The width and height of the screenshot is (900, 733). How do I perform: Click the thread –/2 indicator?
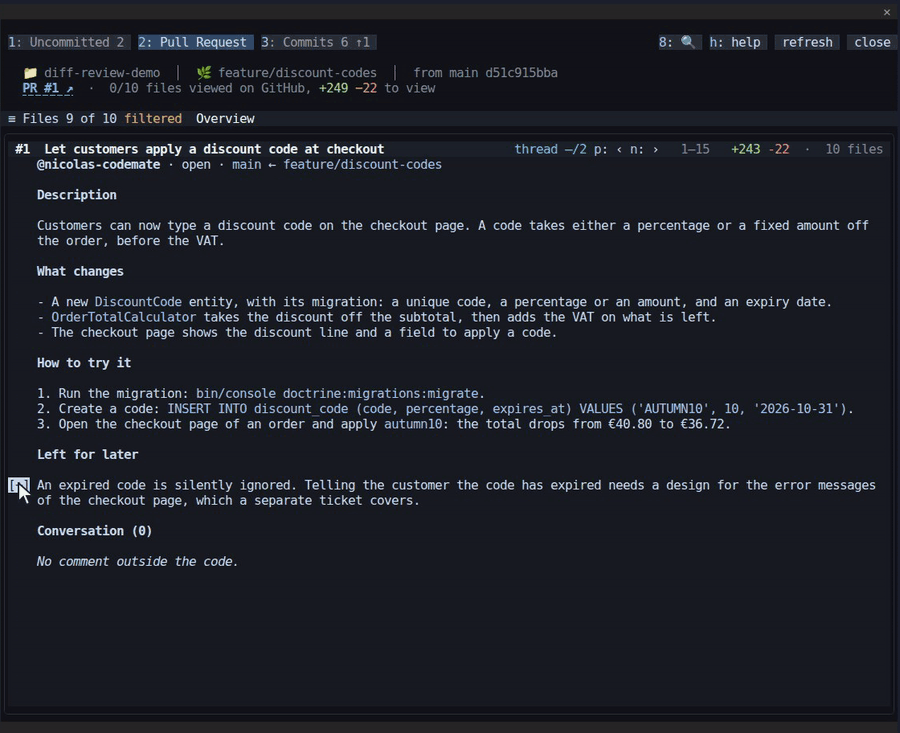point(550,149)
